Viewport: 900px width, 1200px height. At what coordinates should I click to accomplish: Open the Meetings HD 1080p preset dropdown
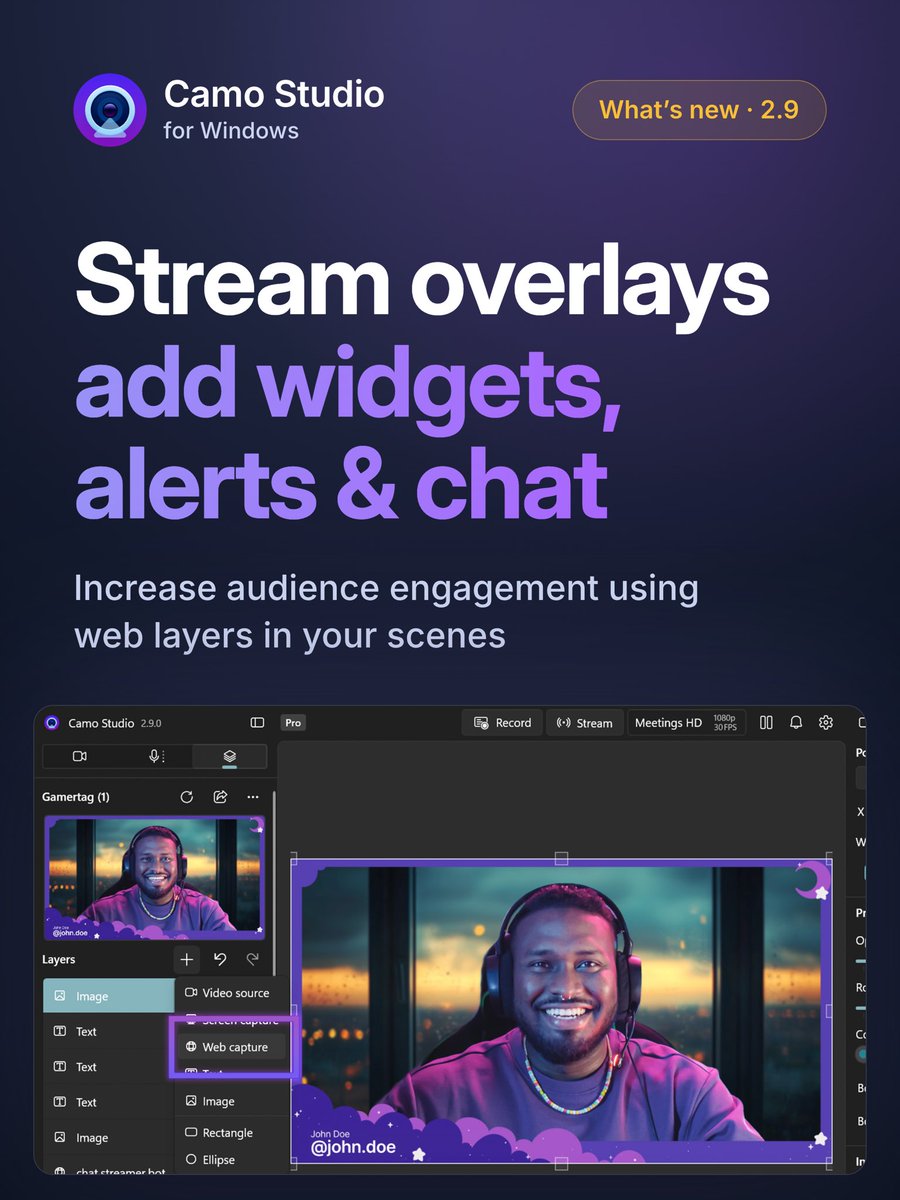(686, 723)
